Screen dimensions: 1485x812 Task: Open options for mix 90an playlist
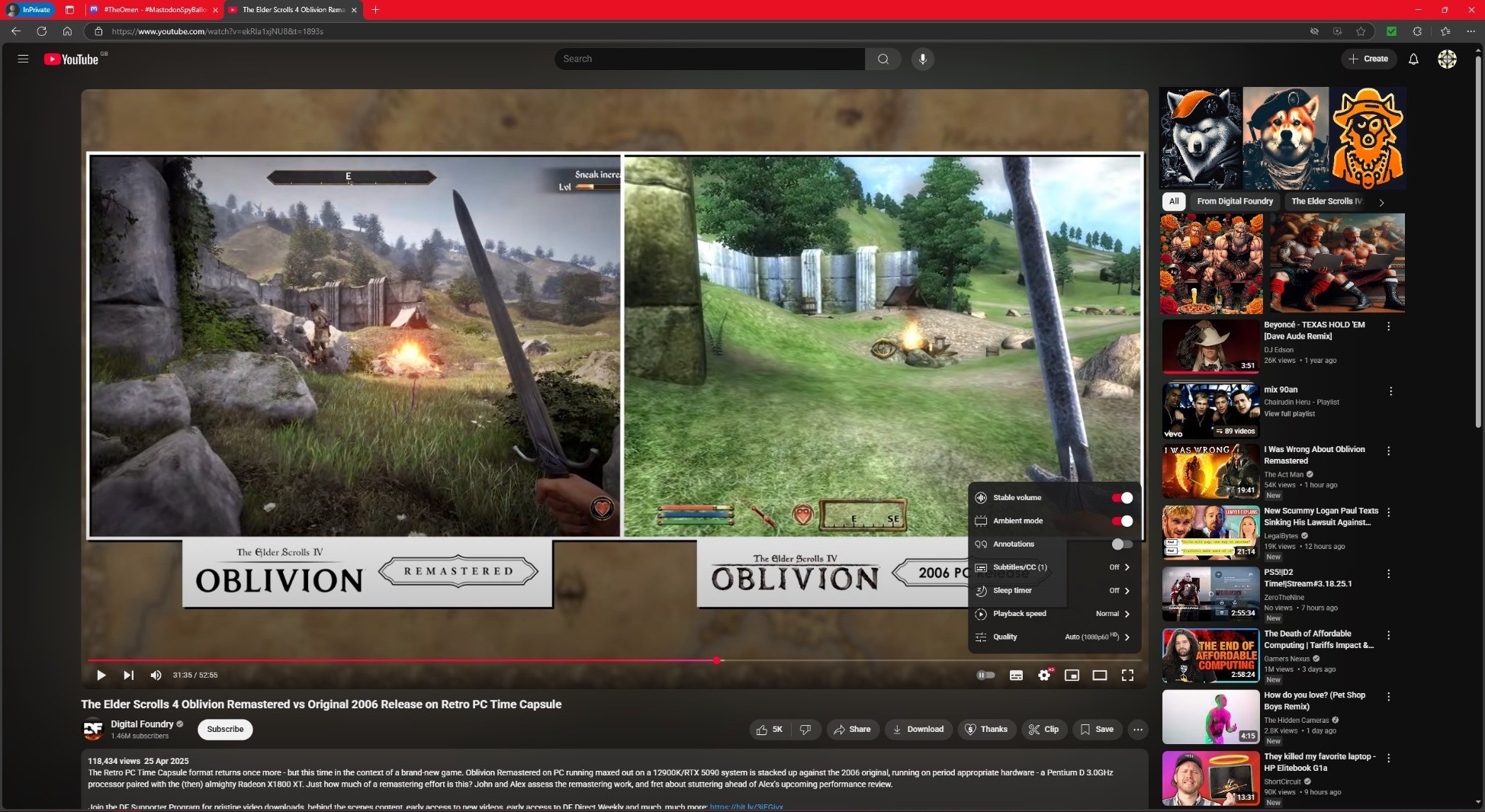(1390, 391)
